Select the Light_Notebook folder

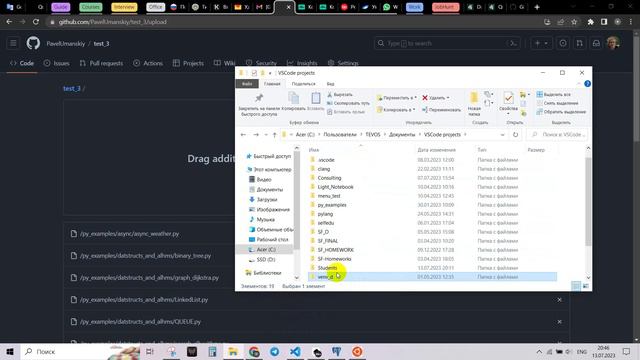[335, 187]
